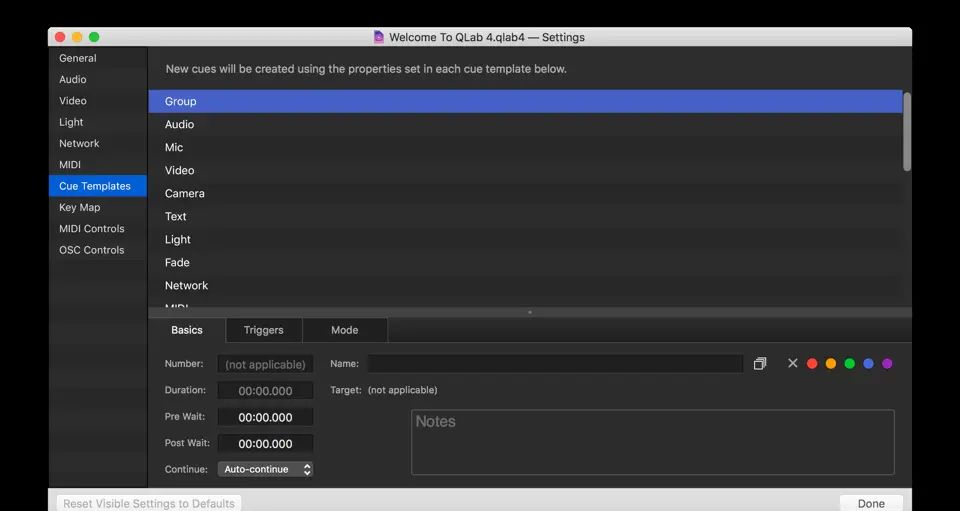Click the split pane divider handle dot
Viewport: 960px width, 511px height.
click(530, 312)
